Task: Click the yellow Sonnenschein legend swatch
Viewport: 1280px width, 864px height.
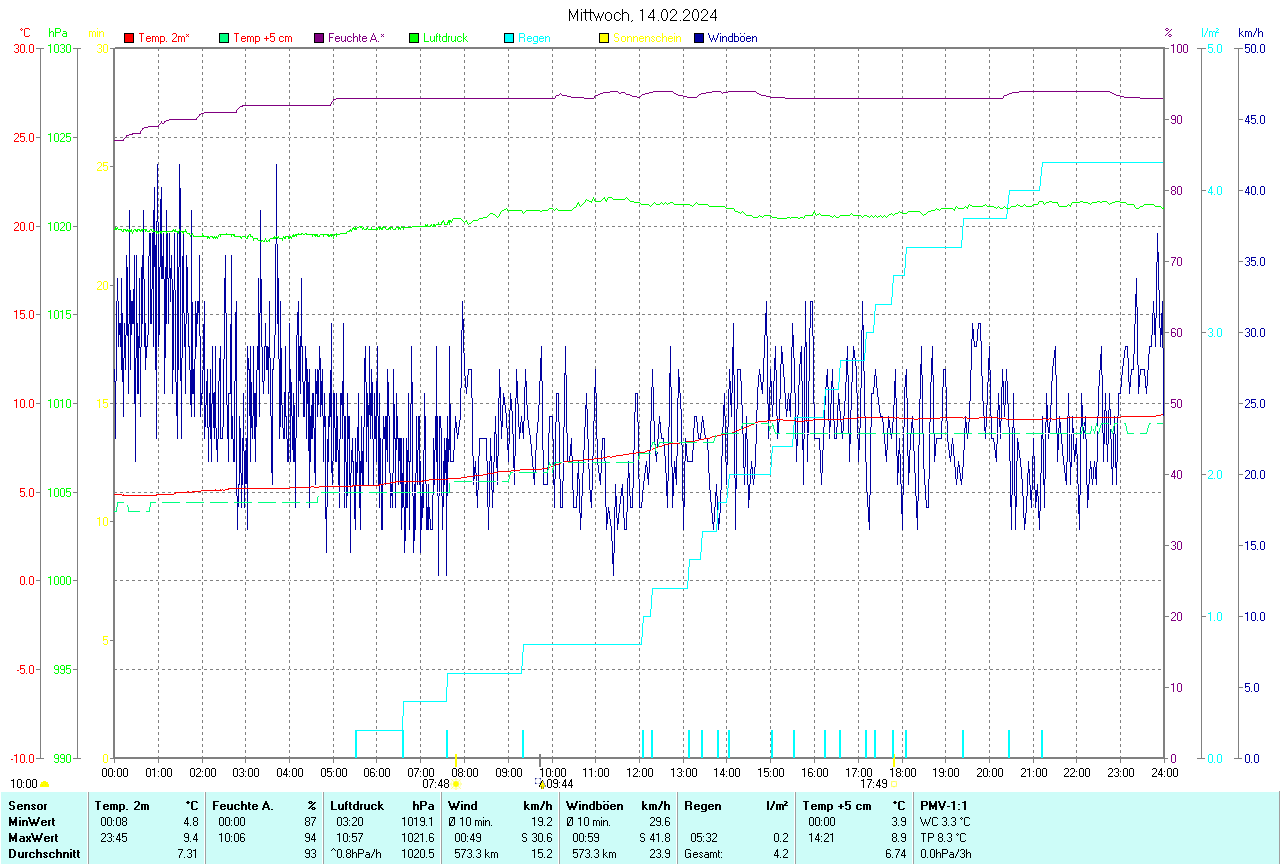Action: pyautogui.click(x=603, y=38)
